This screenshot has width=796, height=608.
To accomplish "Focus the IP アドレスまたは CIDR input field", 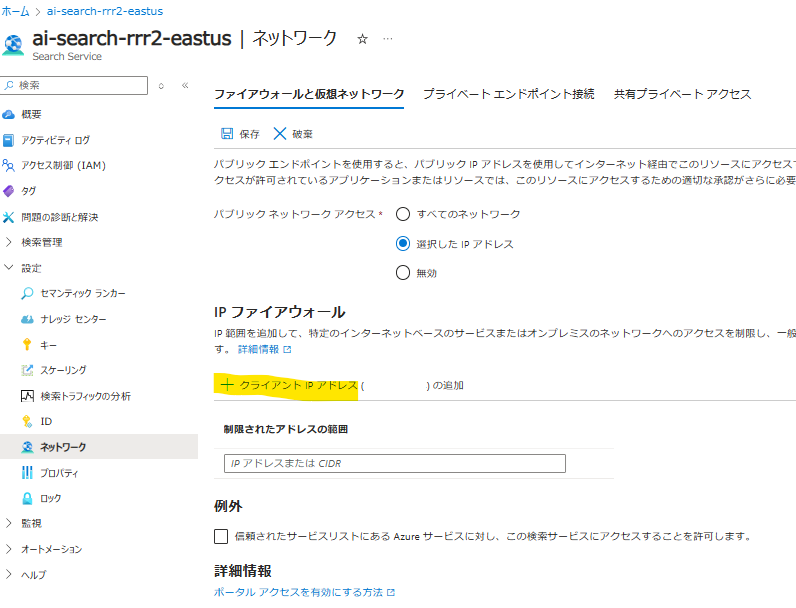I will (x=394, y=463).
